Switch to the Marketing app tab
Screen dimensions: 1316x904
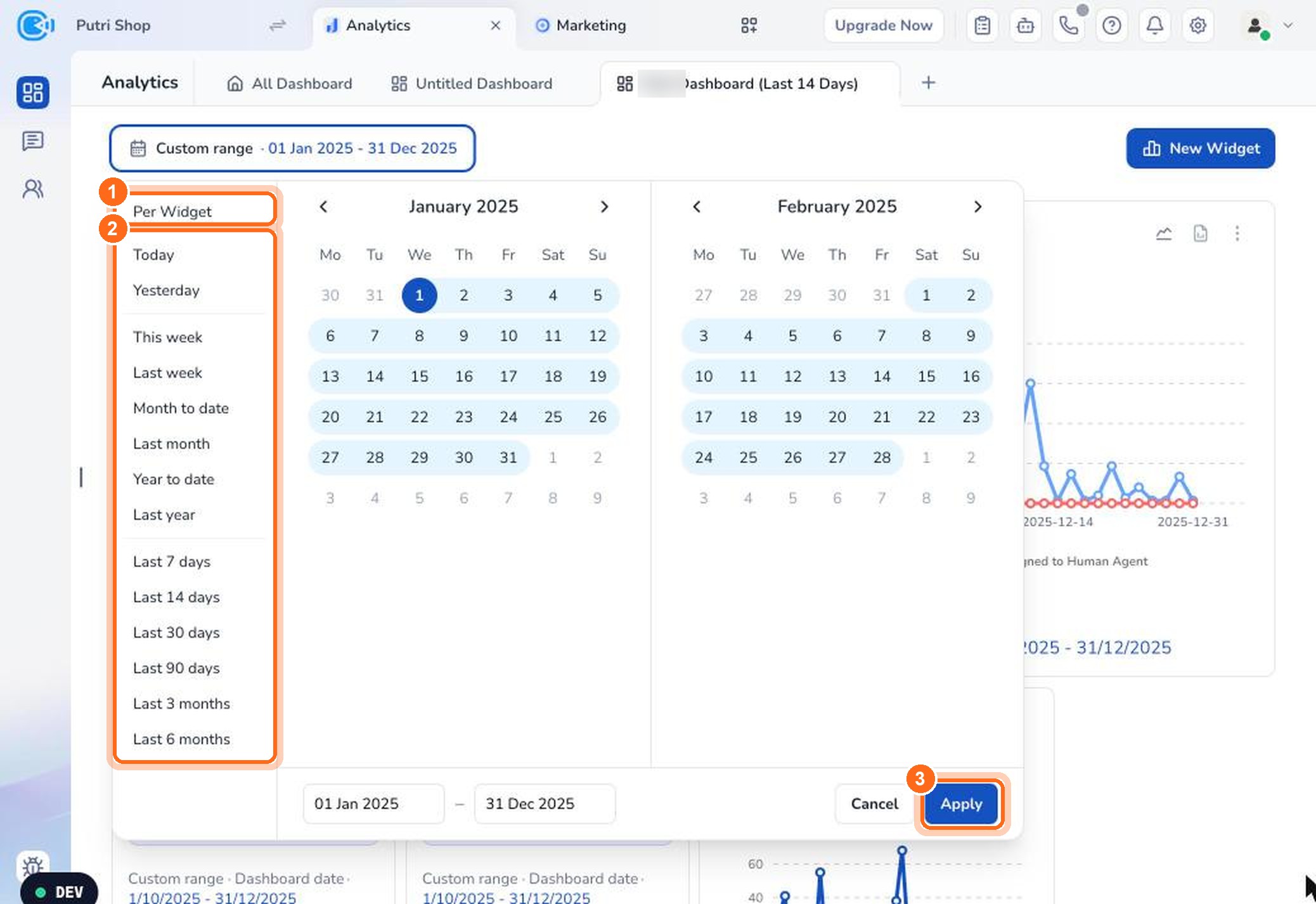[x=582, y=25]
